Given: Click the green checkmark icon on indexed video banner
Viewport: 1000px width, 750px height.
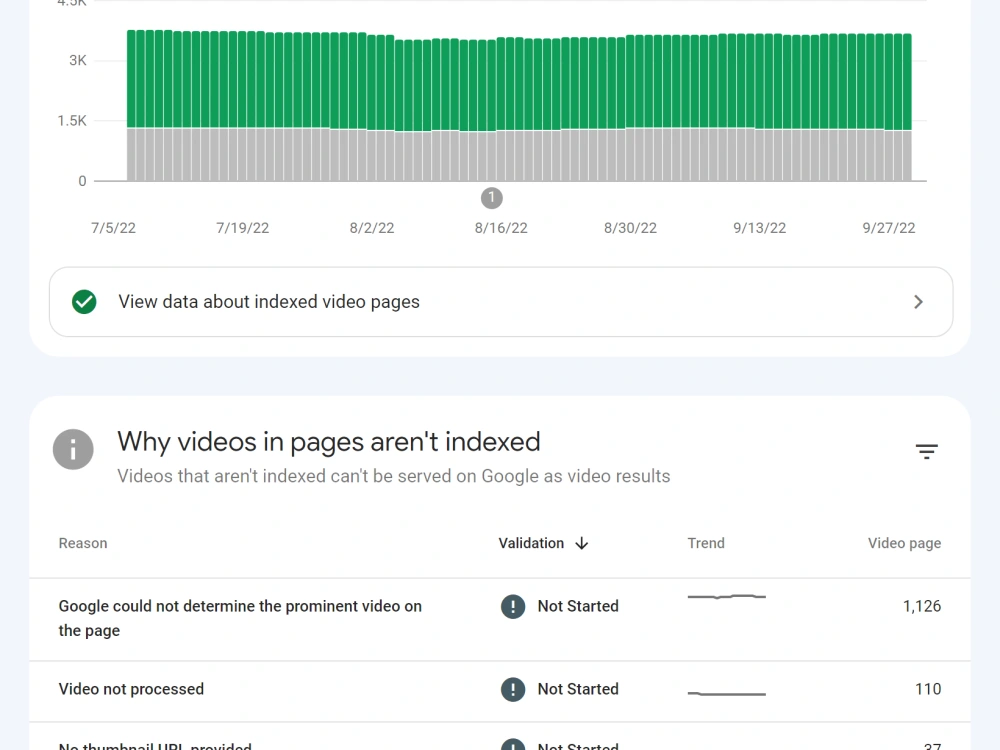Looking at the screenshot, I should click(84, 301).
